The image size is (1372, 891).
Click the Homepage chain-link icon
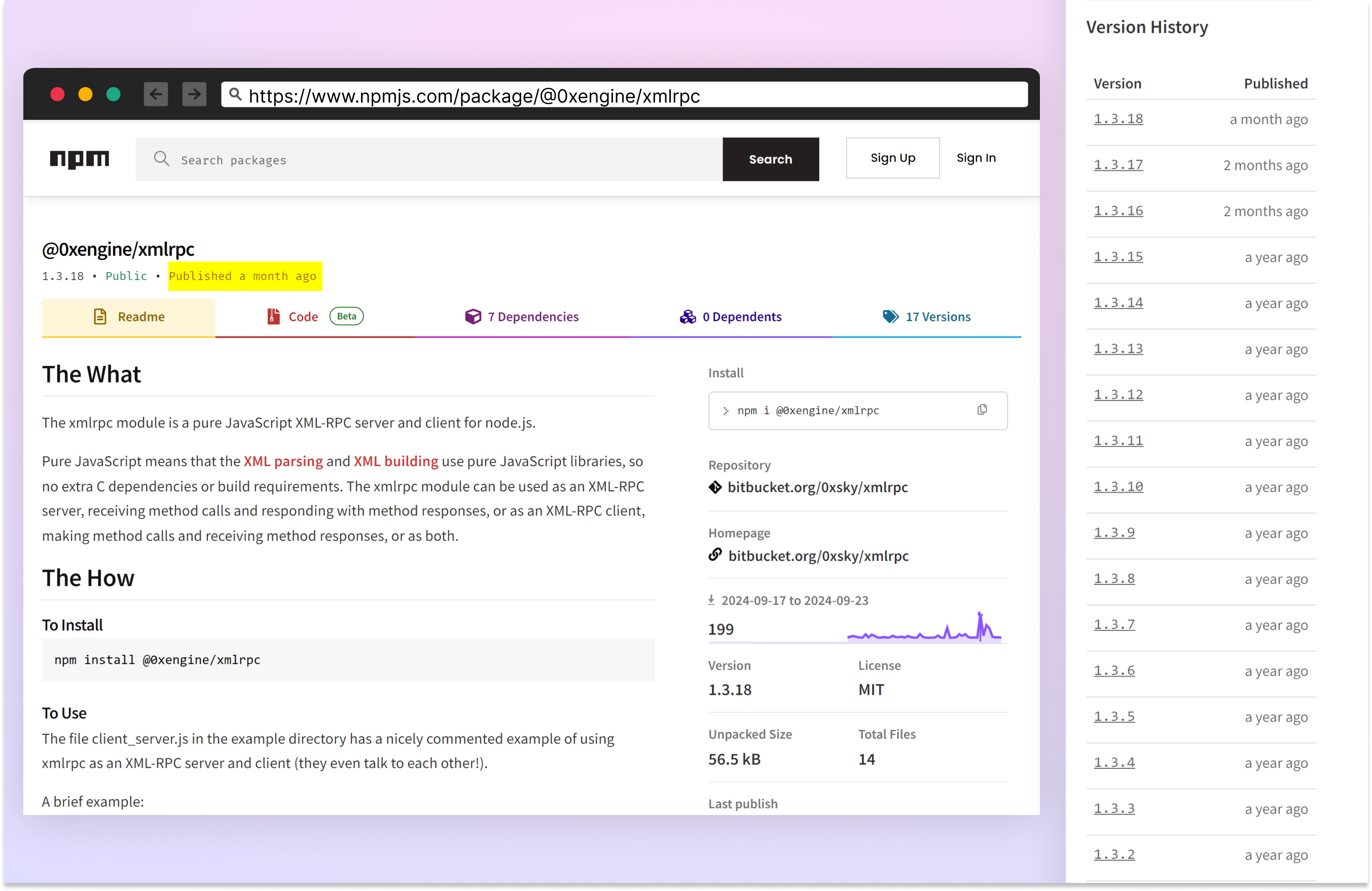[x=715, y=555]
